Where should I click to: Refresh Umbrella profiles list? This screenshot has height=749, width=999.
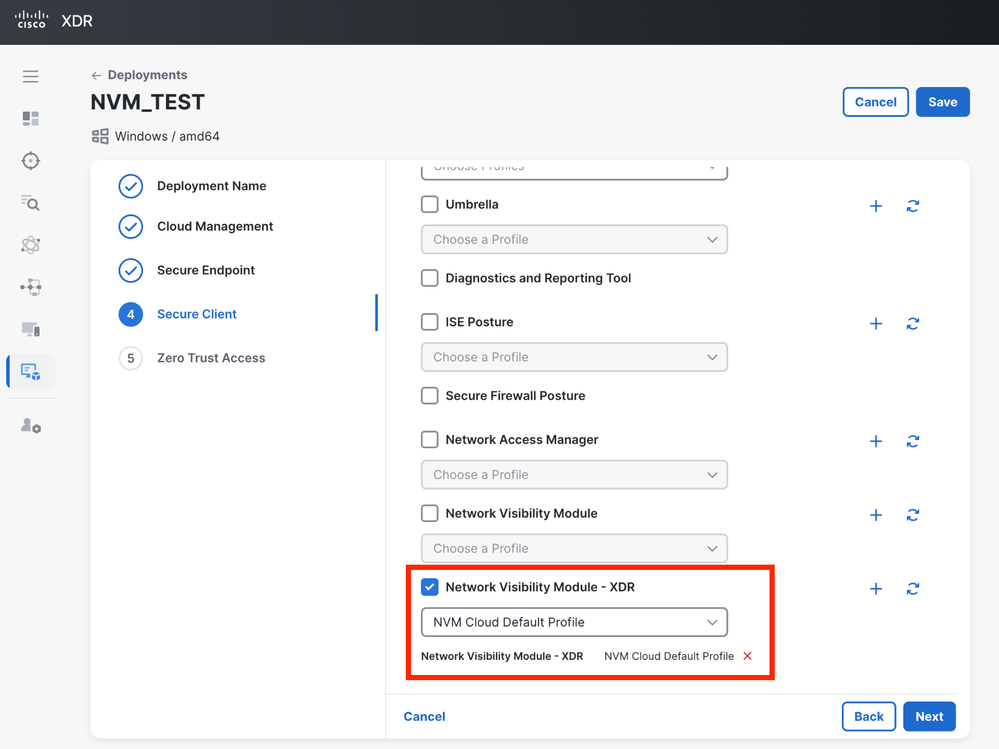pyautogui.click(x=913, y=206)
